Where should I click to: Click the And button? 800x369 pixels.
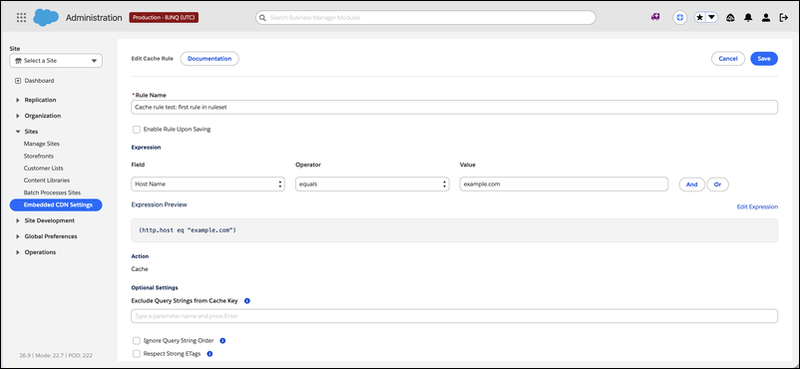[x=692, y=185]
